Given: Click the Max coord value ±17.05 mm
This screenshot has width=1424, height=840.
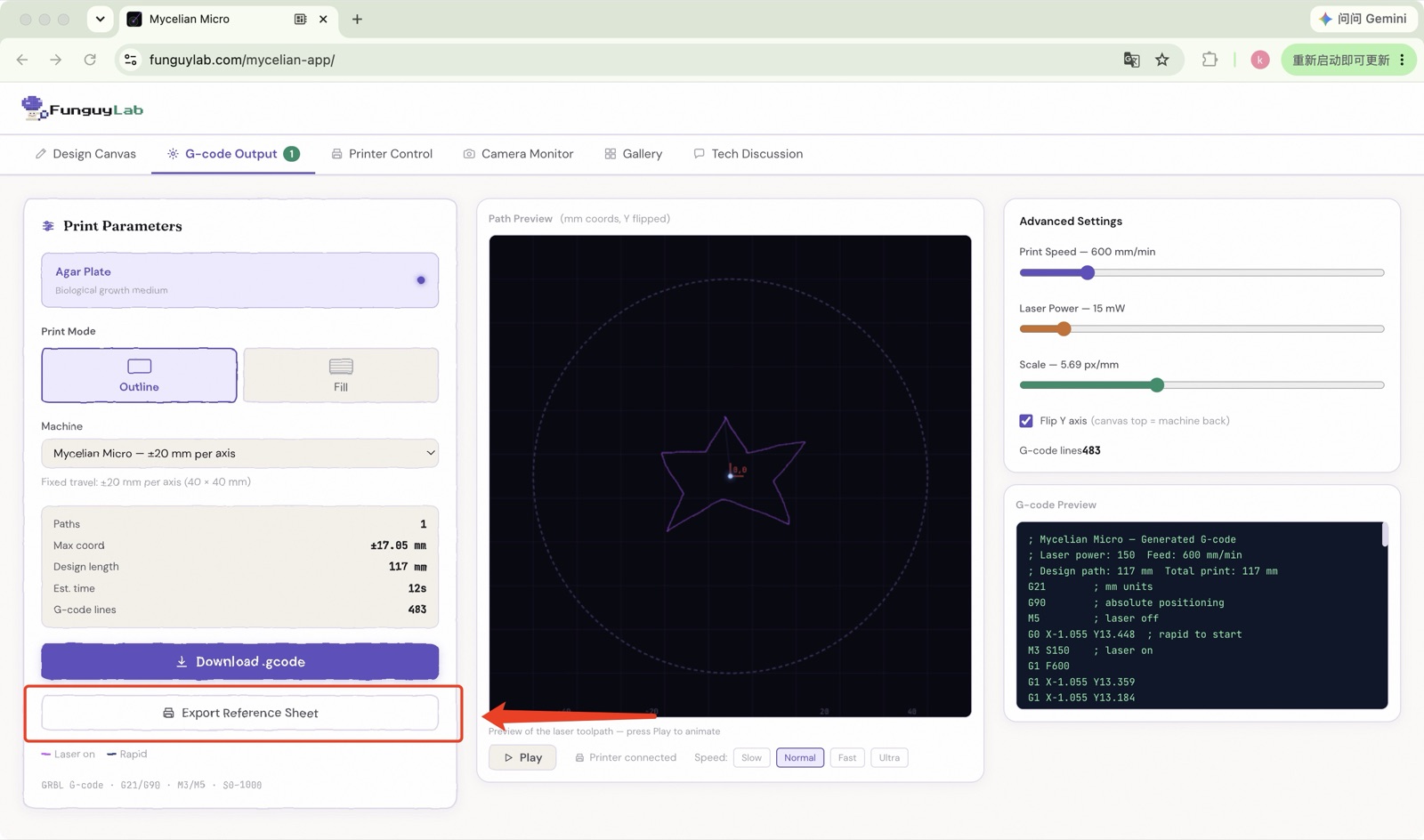Looking at the screenshot, I should pyautogui.click(x=398, y=545).
